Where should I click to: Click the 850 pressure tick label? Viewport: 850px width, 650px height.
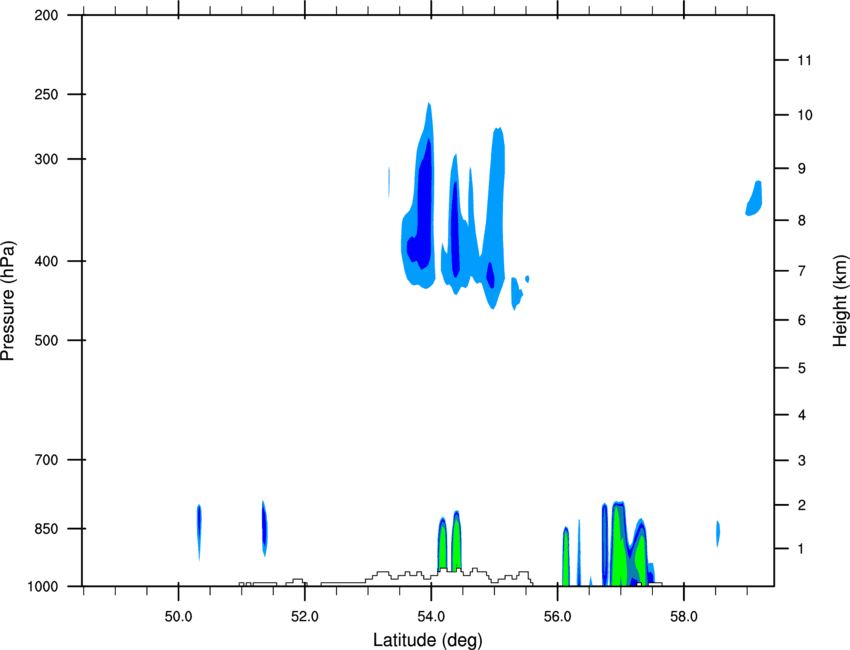pyautogui.click(x=46, y=529)
